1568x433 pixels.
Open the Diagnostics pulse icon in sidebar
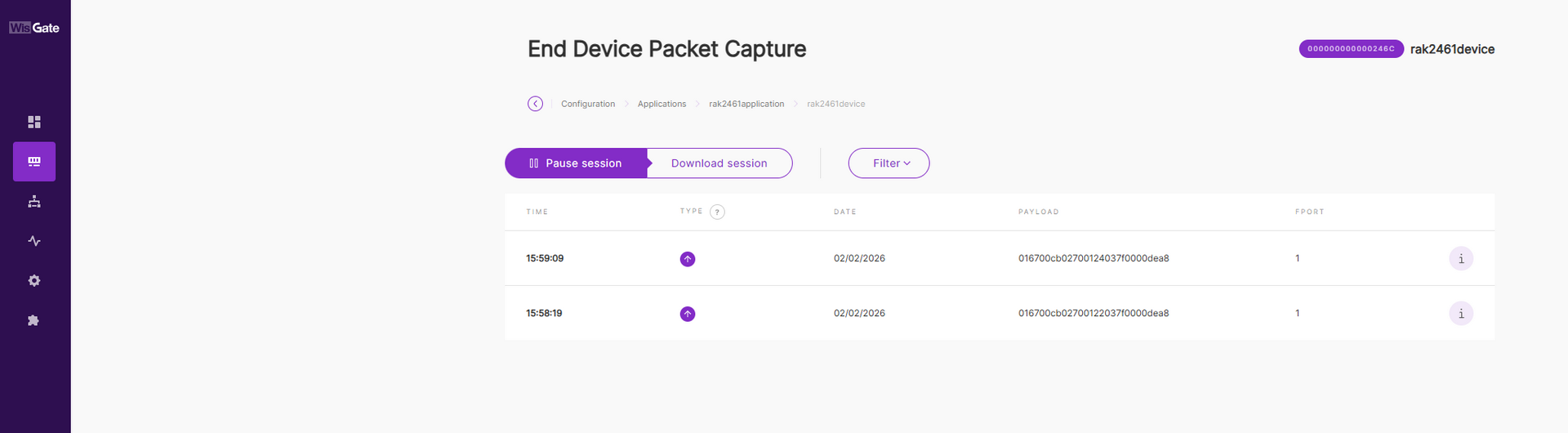tap(34, 241)
